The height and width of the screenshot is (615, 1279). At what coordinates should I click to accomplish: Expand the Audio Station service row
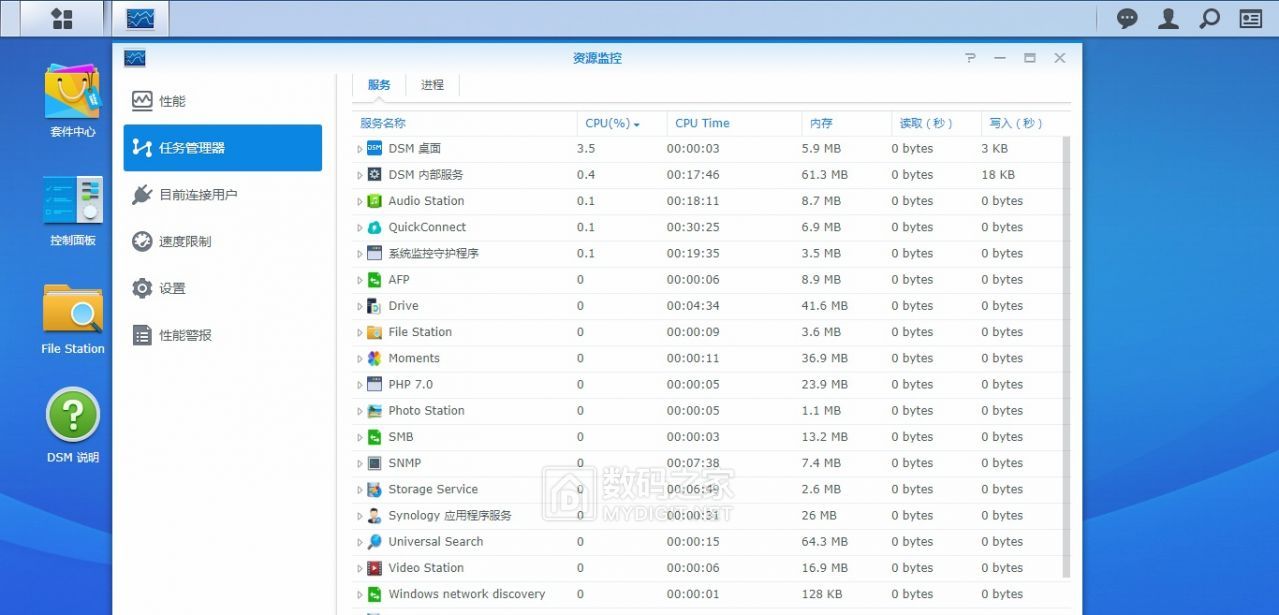360,201
